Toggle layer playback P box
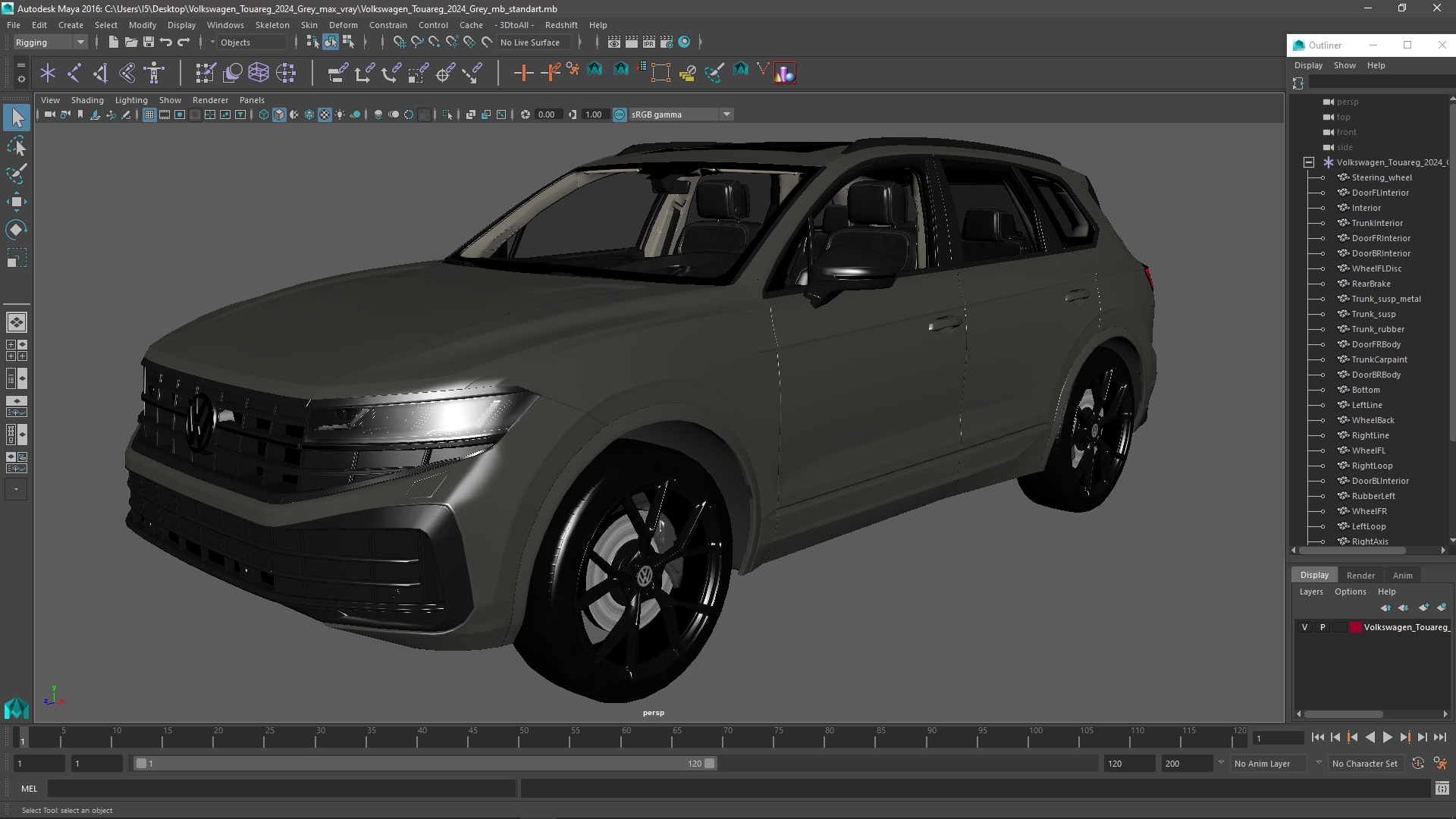 pyautogui.click(x=1323, y=627)
